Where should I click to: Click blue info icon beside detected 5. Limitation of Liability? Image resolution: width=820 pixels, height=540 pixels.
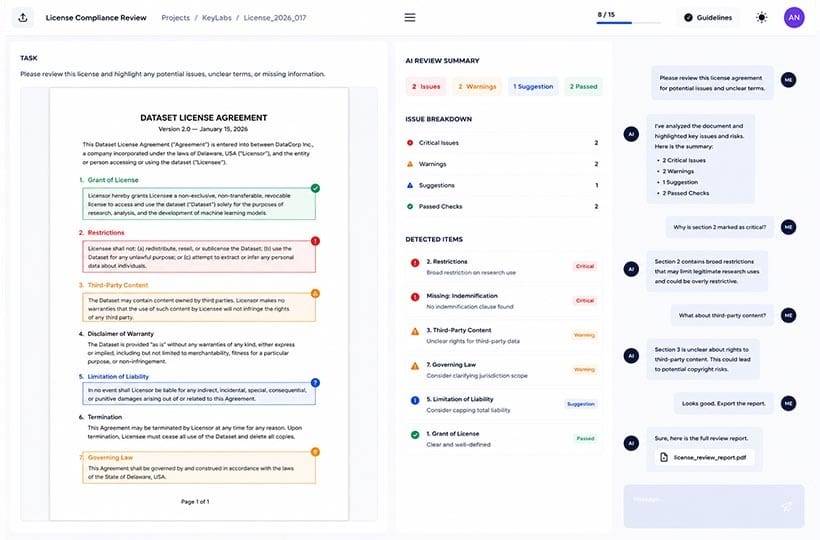415,400
